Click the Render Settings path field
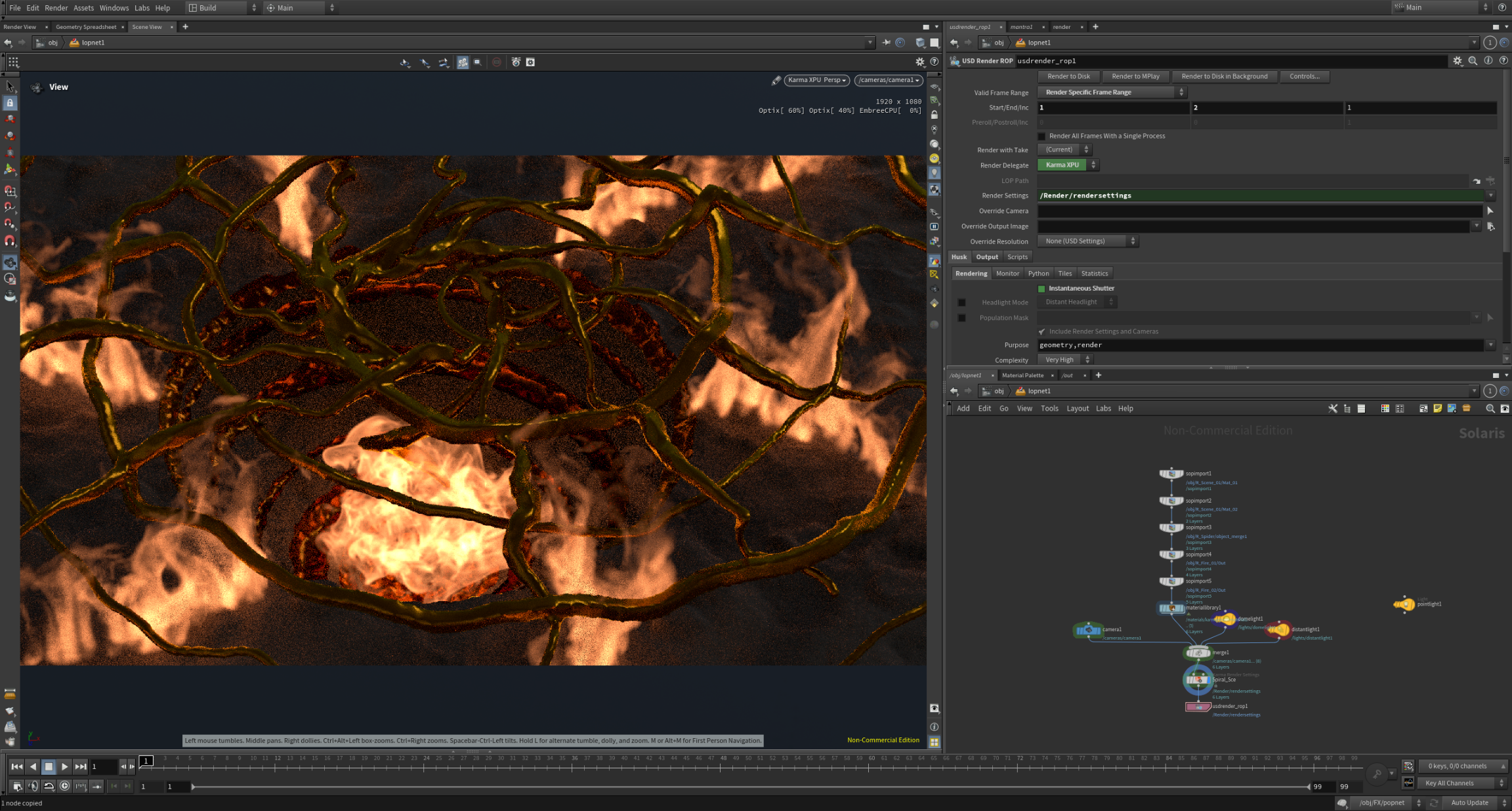The height and width of the screenshot is (811, 1512). click(1261, 196)
